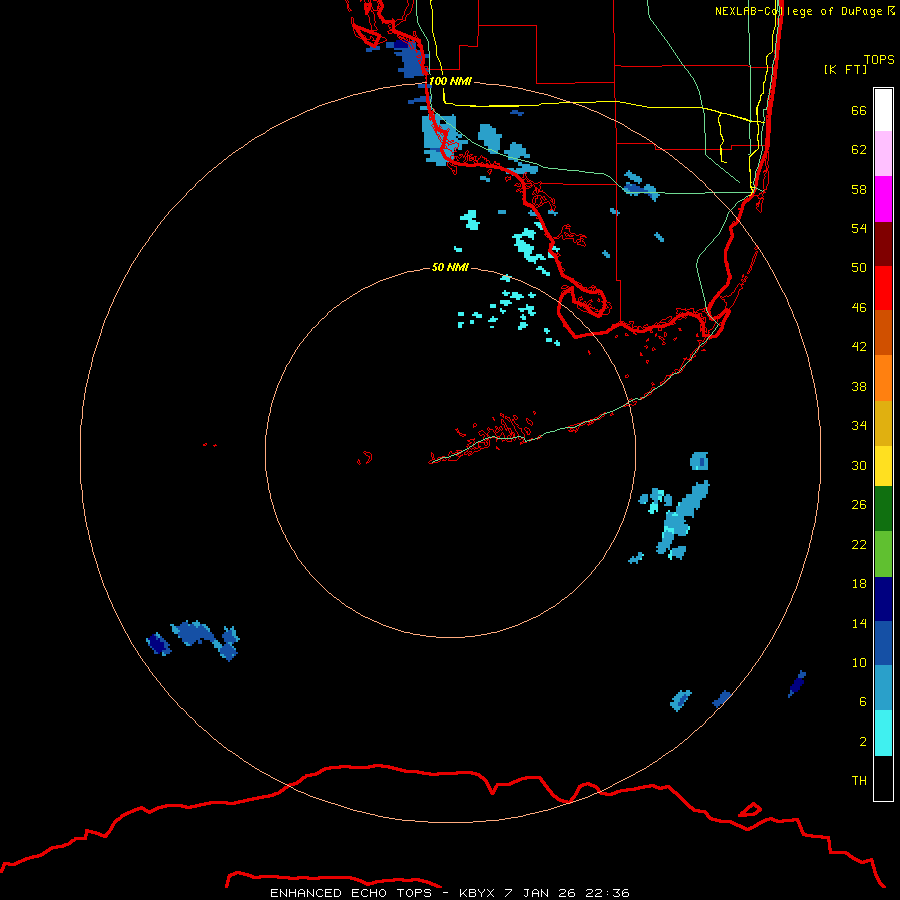Select the legend value 38

click(x=859, y=386)
